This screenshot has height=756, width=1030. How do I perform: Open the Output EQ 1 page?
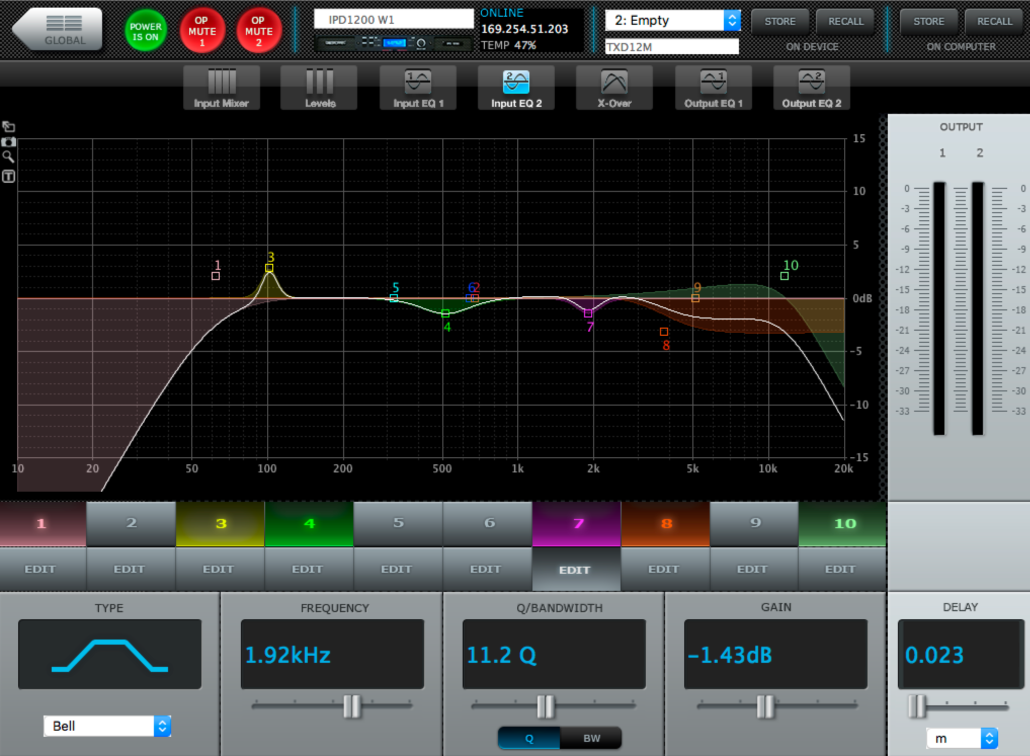(x=713, y=88)
